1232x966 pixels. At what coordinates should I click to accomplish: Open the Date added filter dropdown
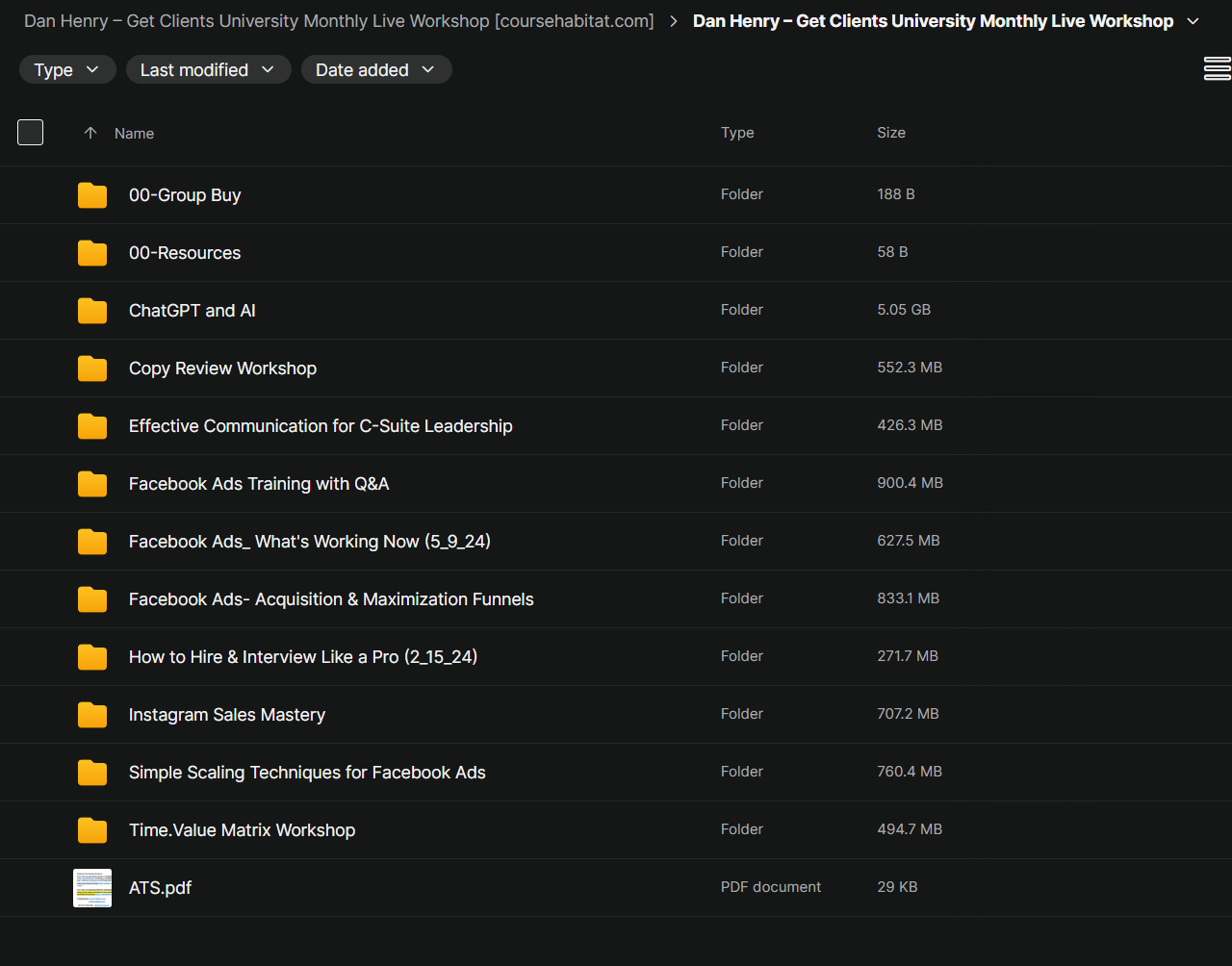[375, 69]
